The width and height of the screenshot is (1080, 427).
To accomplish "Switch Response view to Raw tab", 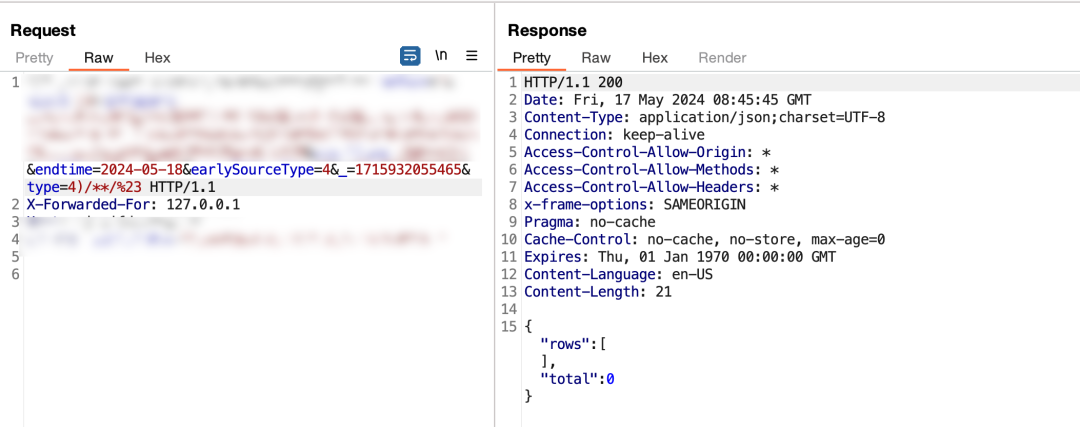I will click(x=596, y=58).
